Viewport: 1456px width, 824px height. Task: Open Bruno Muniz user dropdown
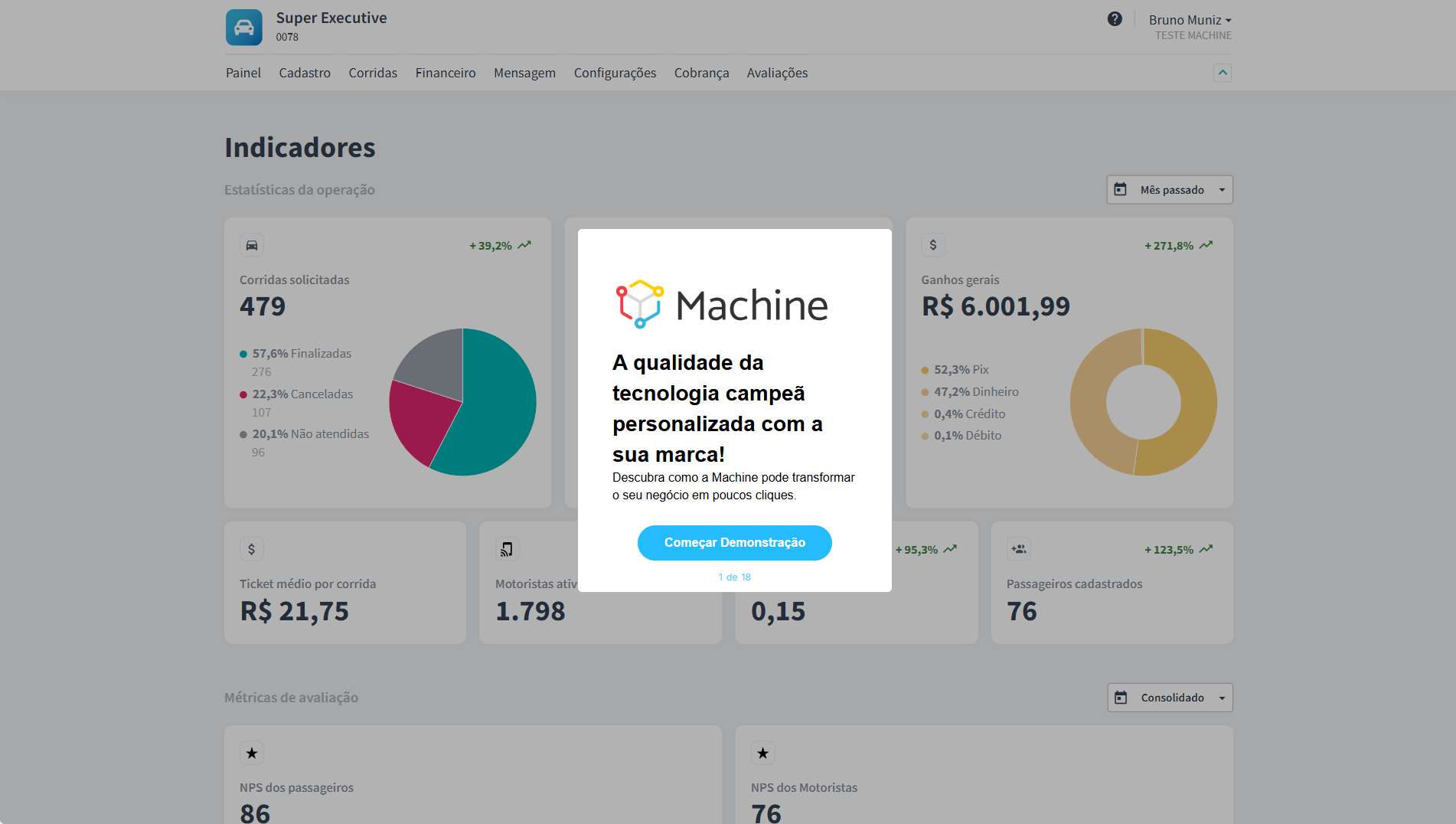[1190, 20]
